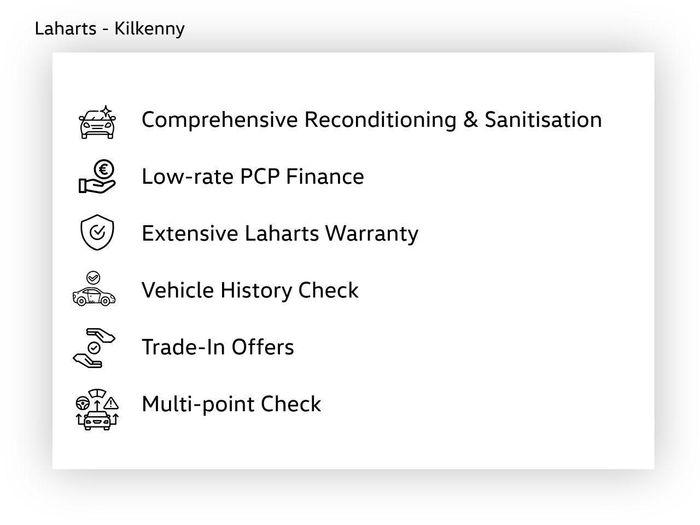Select Low-rate PCP Finance label
This screenshot has width=700, height=525.
pyautogui.click(x=253, y=176)
